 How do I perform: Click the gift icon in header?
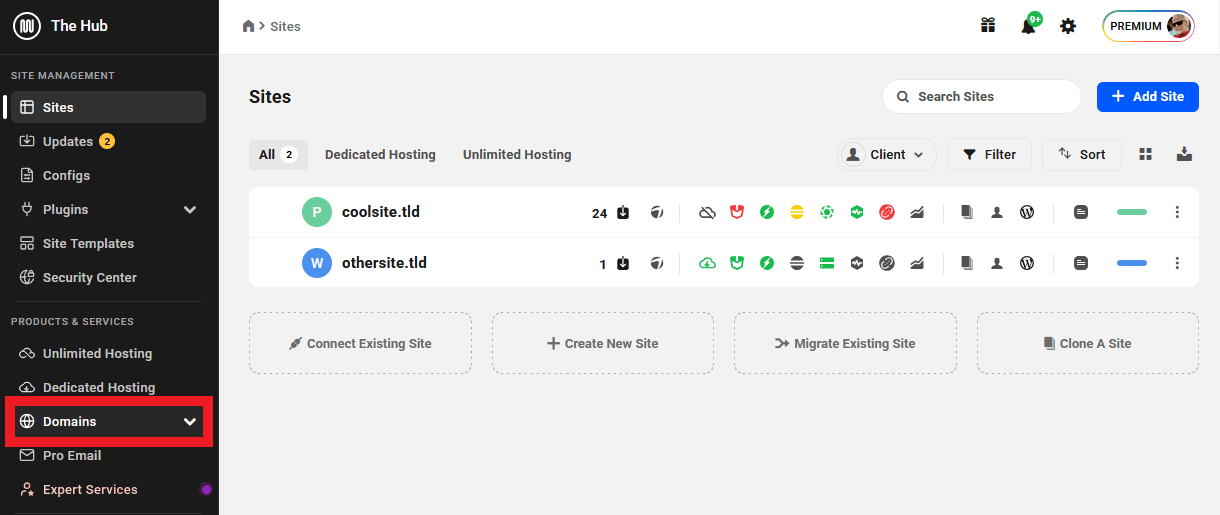(988, 26)
